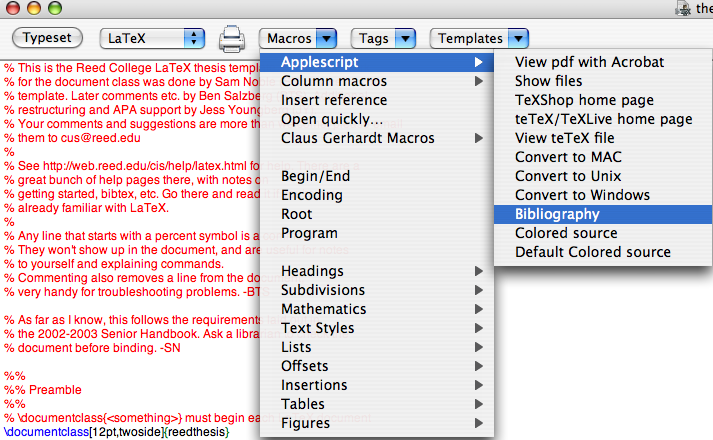Open the Templates dropdown menu
This screenshot has height=440, width=713.
479,39
